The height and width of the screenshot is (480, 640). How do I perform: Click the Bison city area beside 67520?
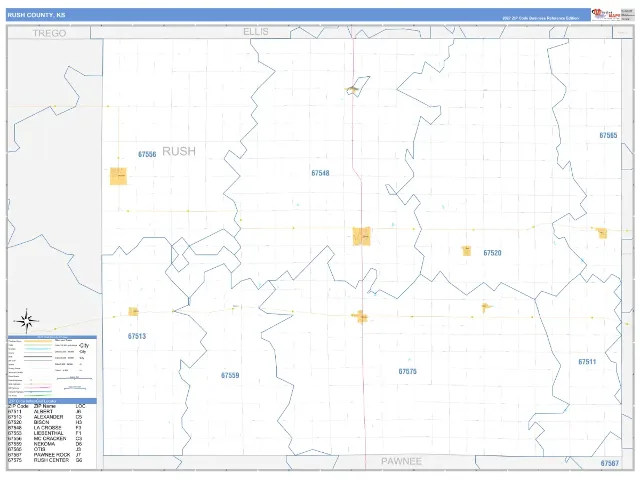(467, 251)
